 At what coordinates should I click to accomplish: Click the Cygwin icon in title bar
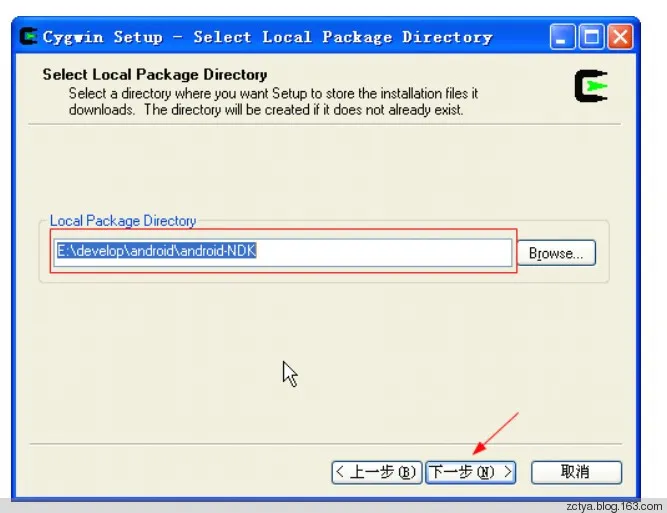(x=29, y=37)
